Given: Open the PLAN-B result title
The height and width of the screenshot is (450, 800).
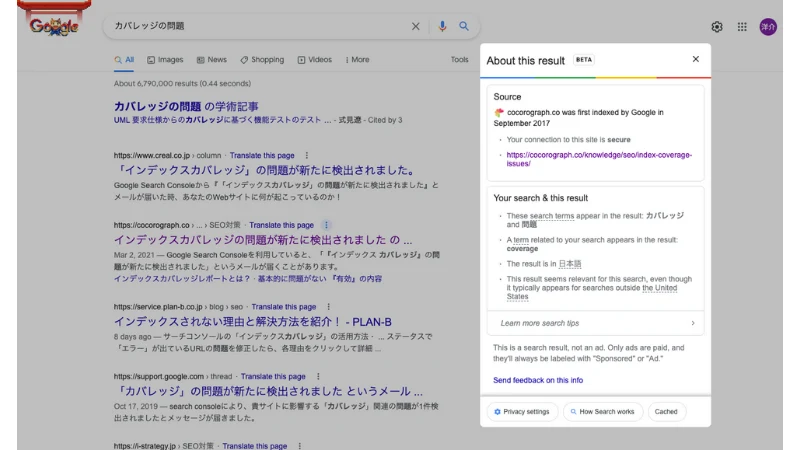Looking at the screenshot, I should (253, 322).
